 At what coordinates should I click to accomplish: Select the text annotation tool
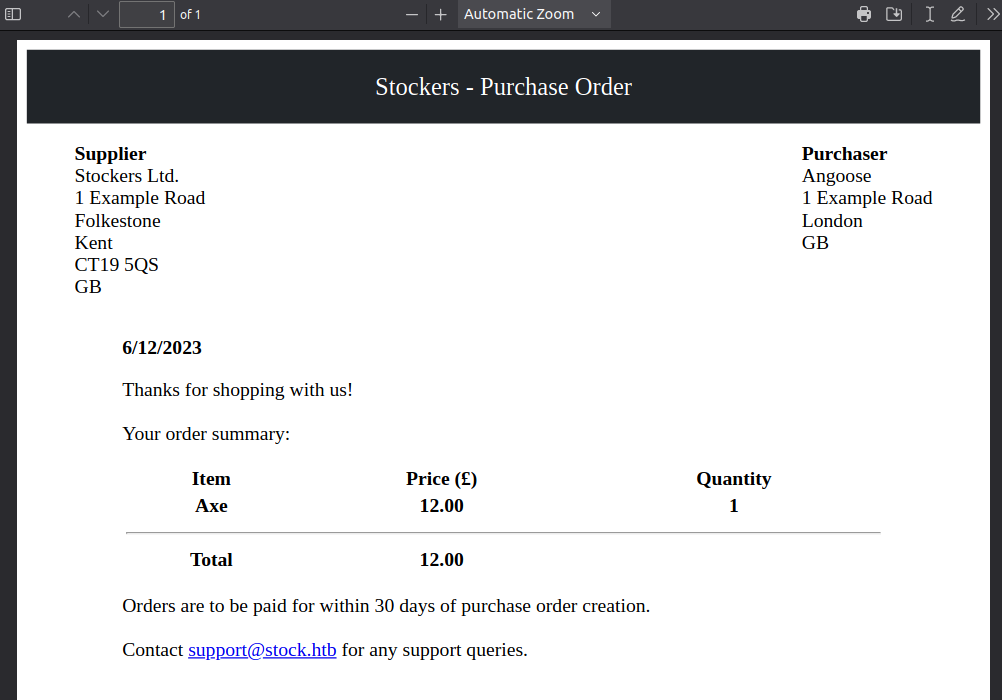tap(929, 14)
